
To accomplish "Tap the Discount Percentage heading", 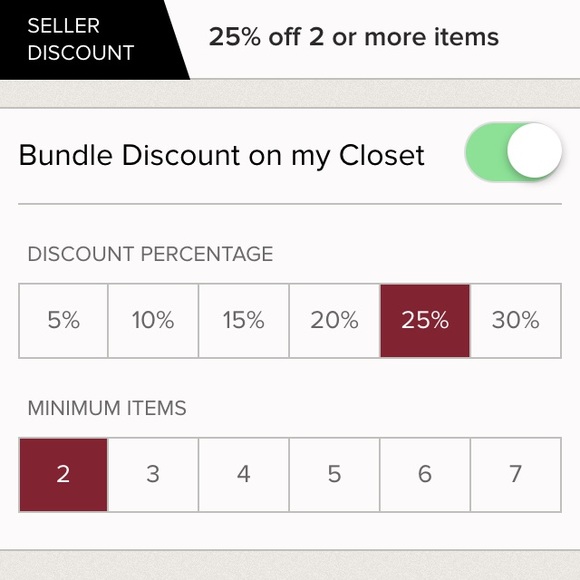I will point(150,254).
